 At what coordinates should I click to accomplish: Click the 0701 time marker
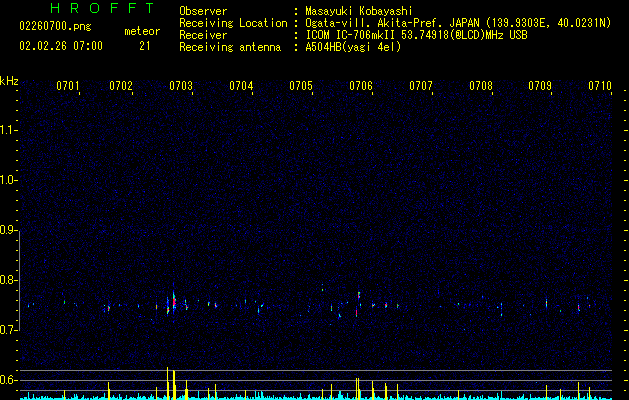point(67,86)
